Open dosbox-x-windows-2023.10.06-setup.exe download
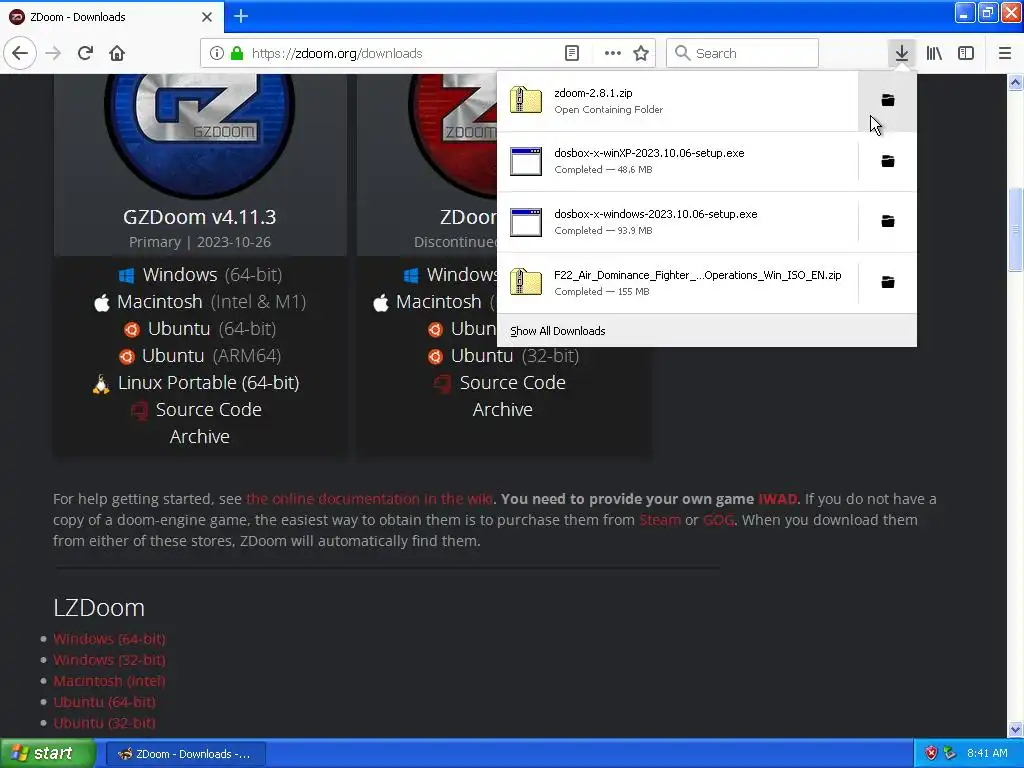Viewport: 1024px width, 768px height. [x=678, y=221]
